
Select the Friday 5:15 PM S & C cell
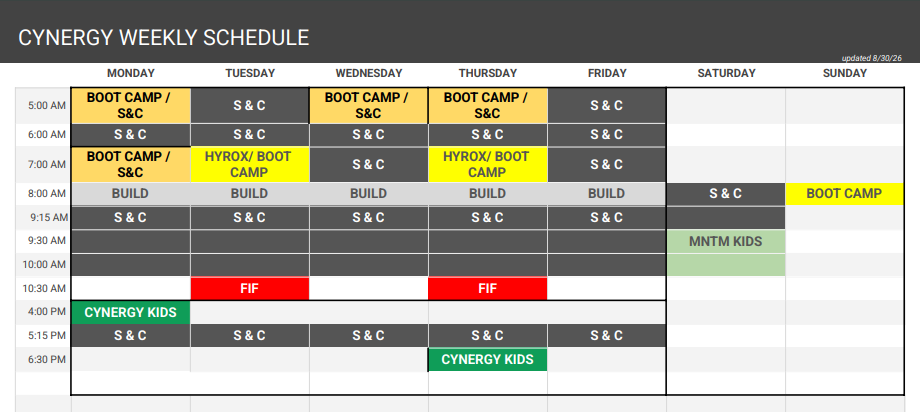point(607,336)
